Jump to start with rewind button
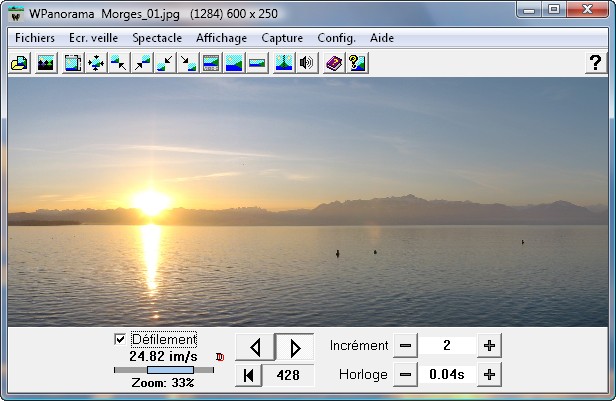 click(x=248, y=375)
